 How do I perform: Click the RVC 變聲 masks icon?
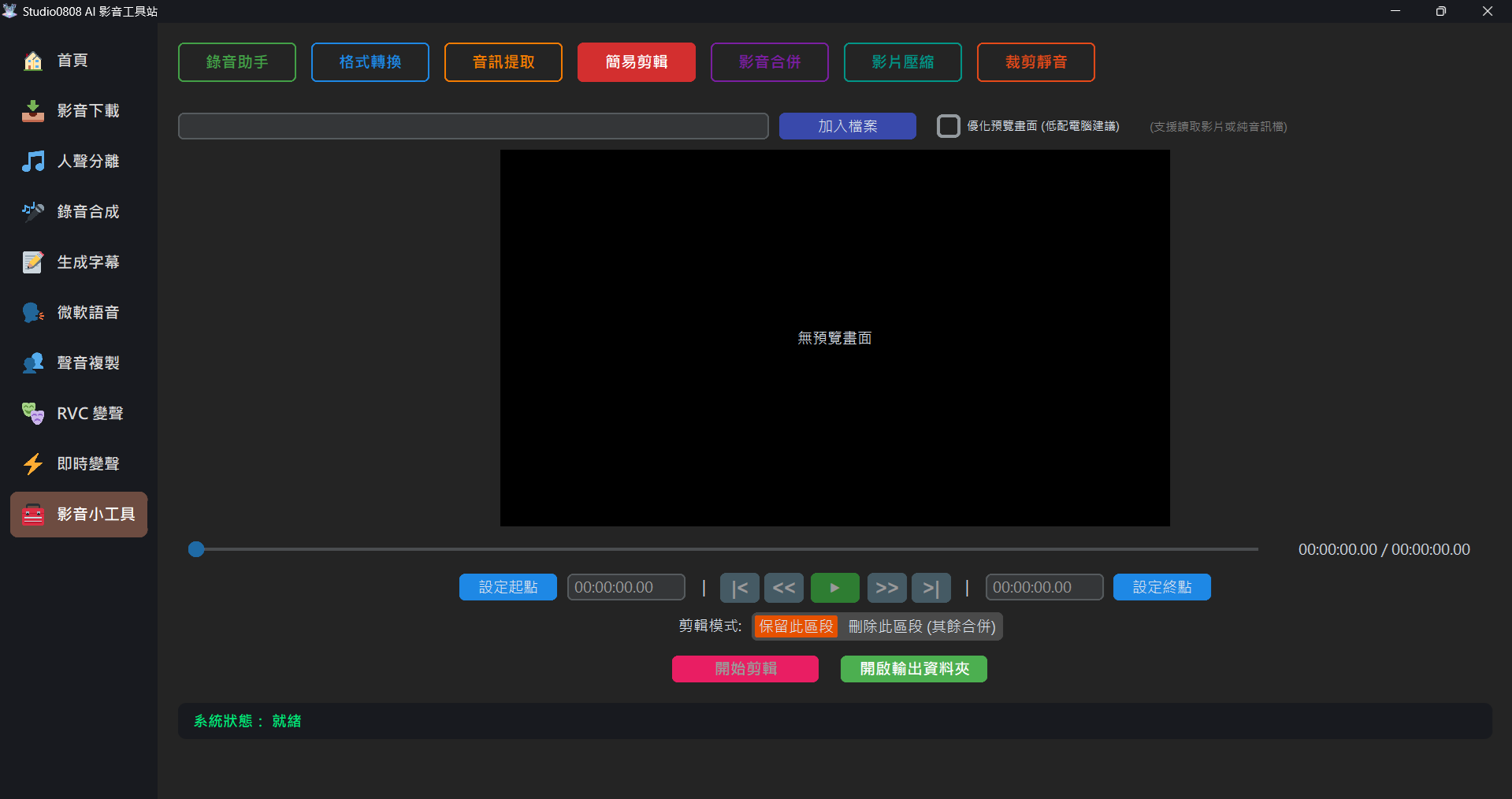(33, 414)
